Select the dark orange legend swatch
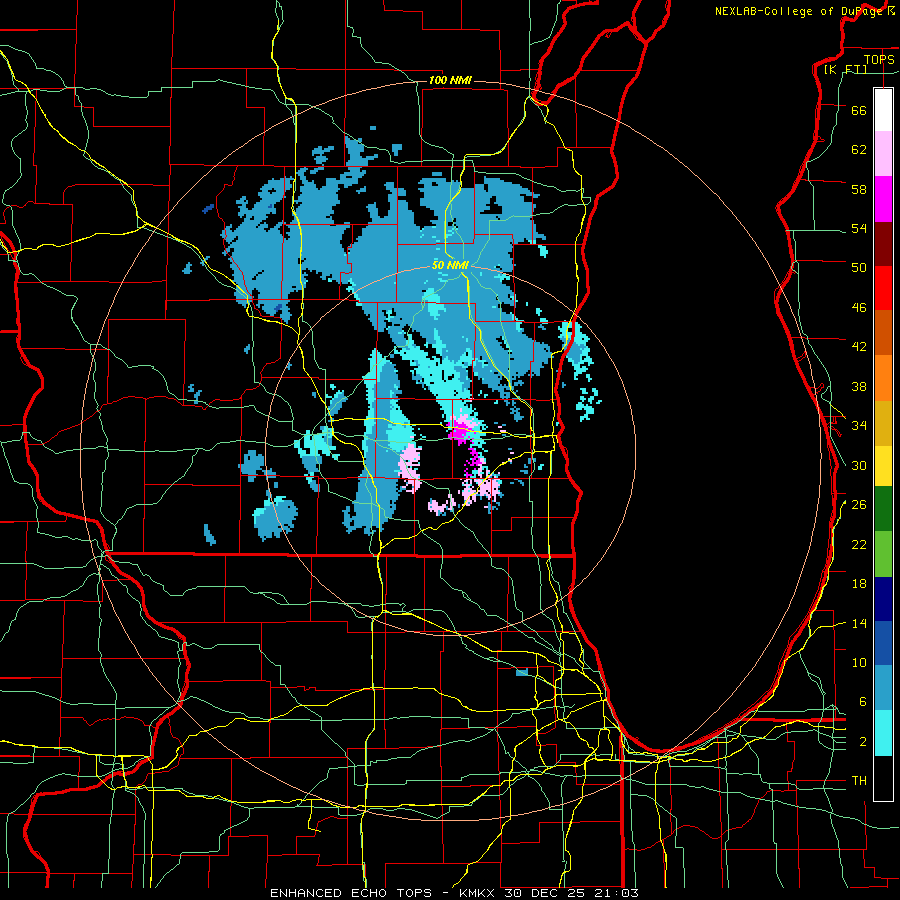 coord(883,332)
